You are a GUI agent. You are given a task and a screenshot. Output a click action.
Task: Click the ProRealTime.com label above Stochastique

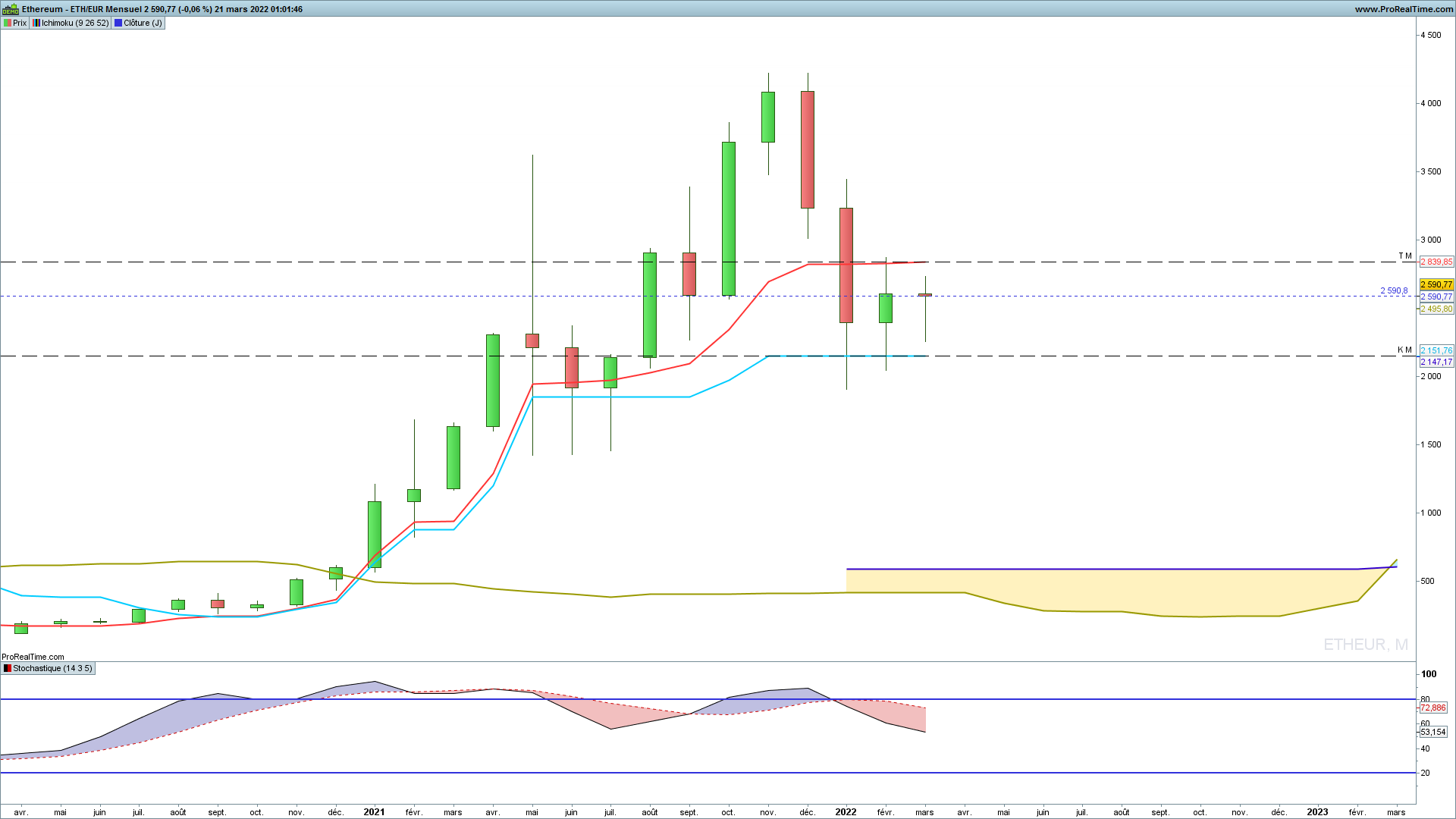click(33, 657)
